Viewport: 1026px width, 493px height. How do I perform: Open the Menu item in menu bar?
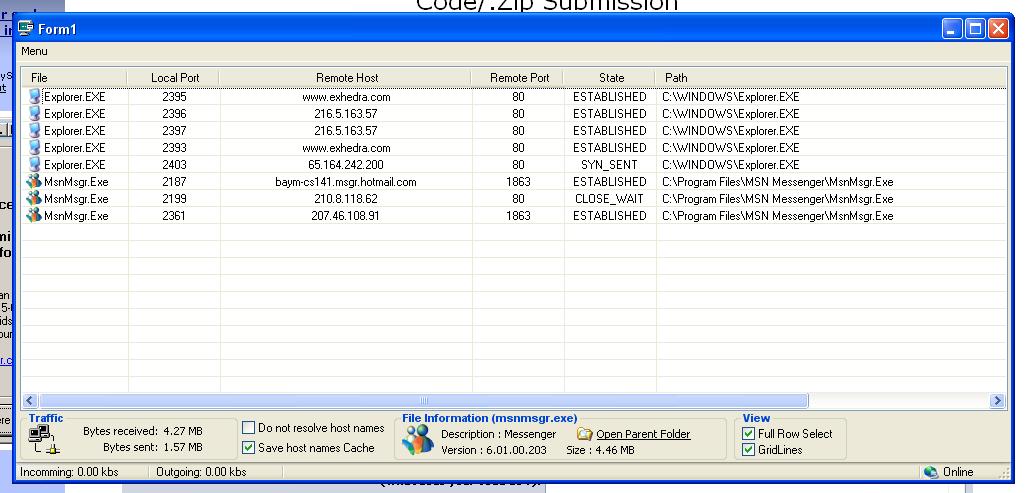point(34,51)
